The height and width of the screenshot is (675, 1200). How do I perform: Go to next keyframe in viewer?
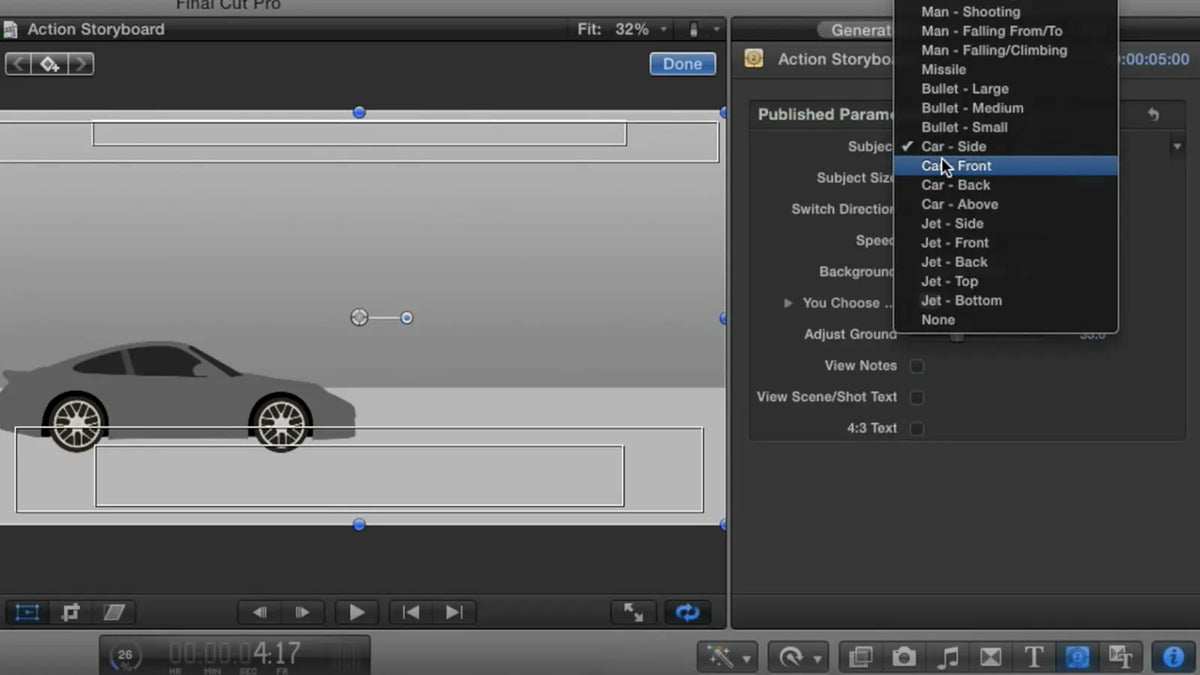click(80, 64)
